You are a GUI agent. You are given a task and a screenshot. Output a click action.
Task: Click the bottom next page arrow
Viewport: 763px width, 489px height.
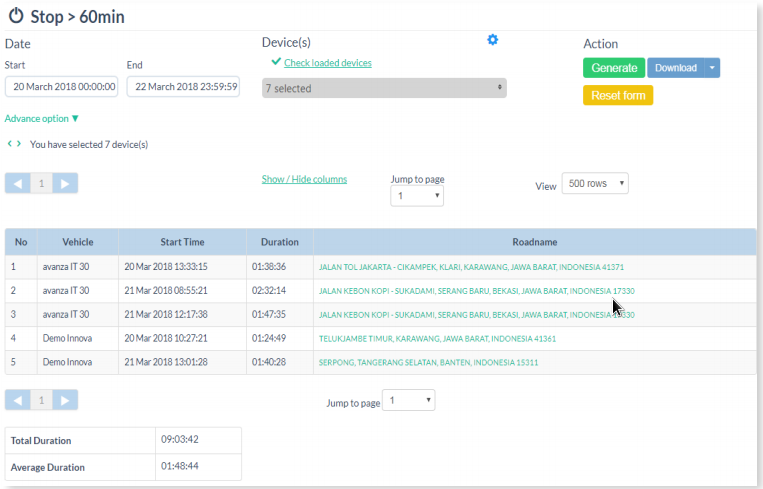[64, 400]
